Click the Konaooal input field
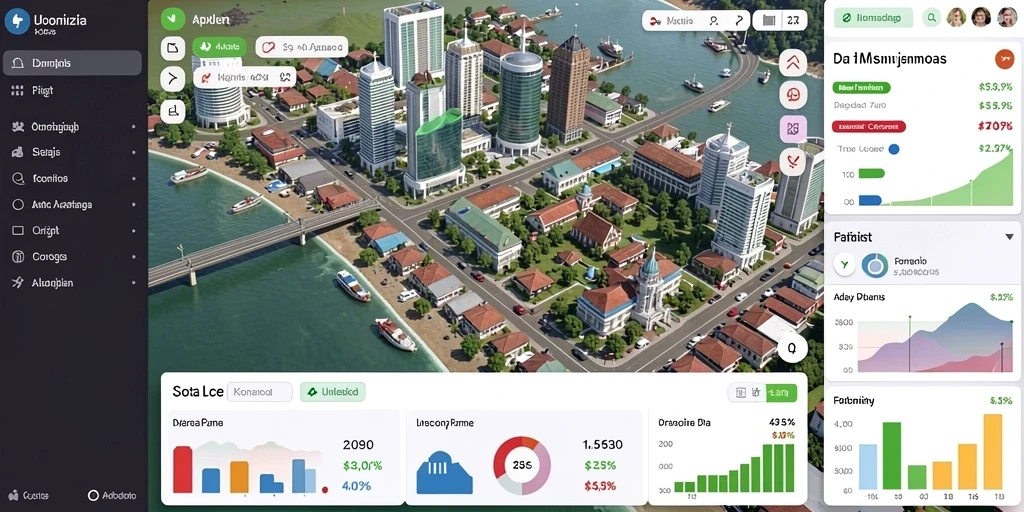This screenshot has width=1024, height=512. coord(260,392)
